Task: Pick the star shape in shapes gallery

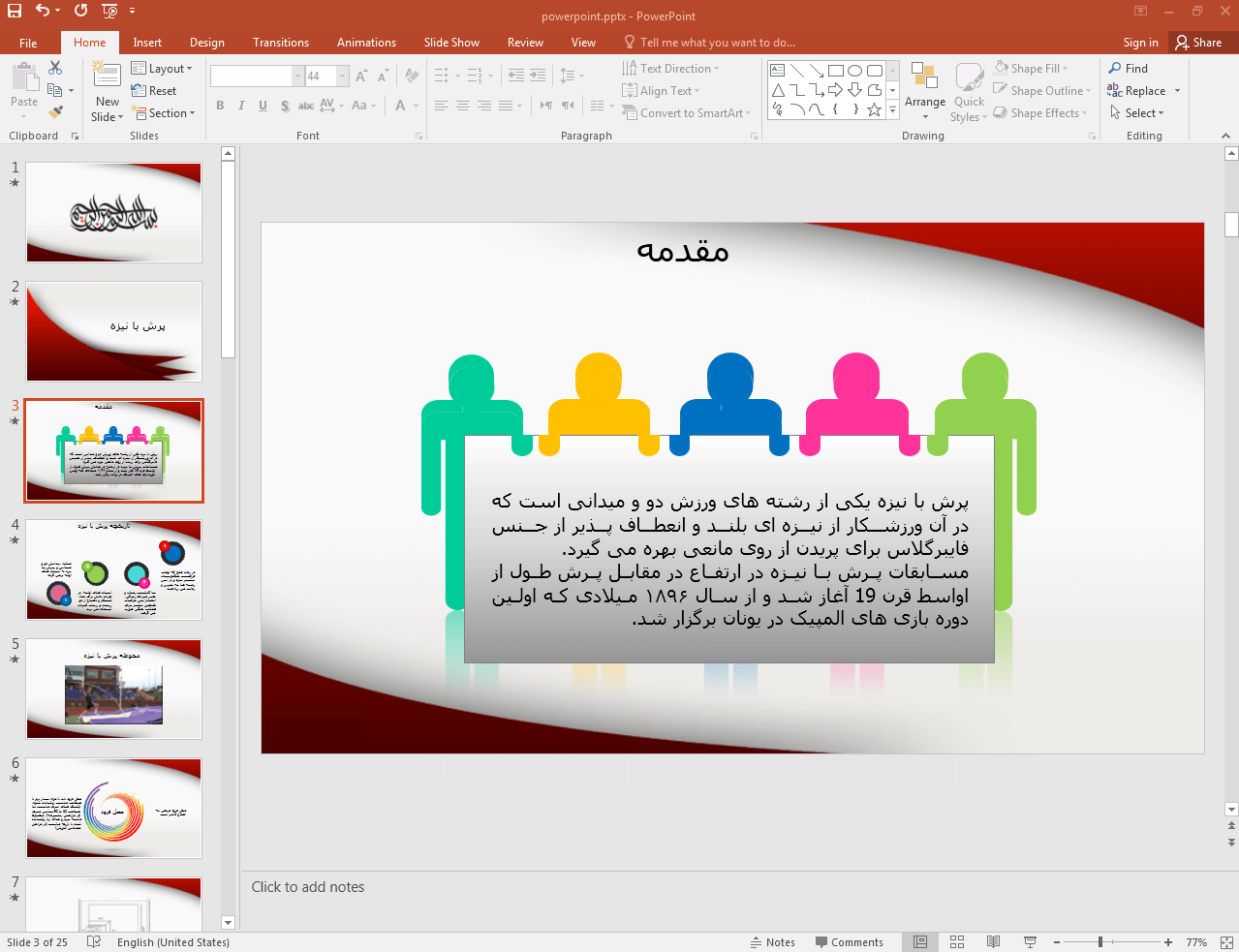Action: pos(874,109)
